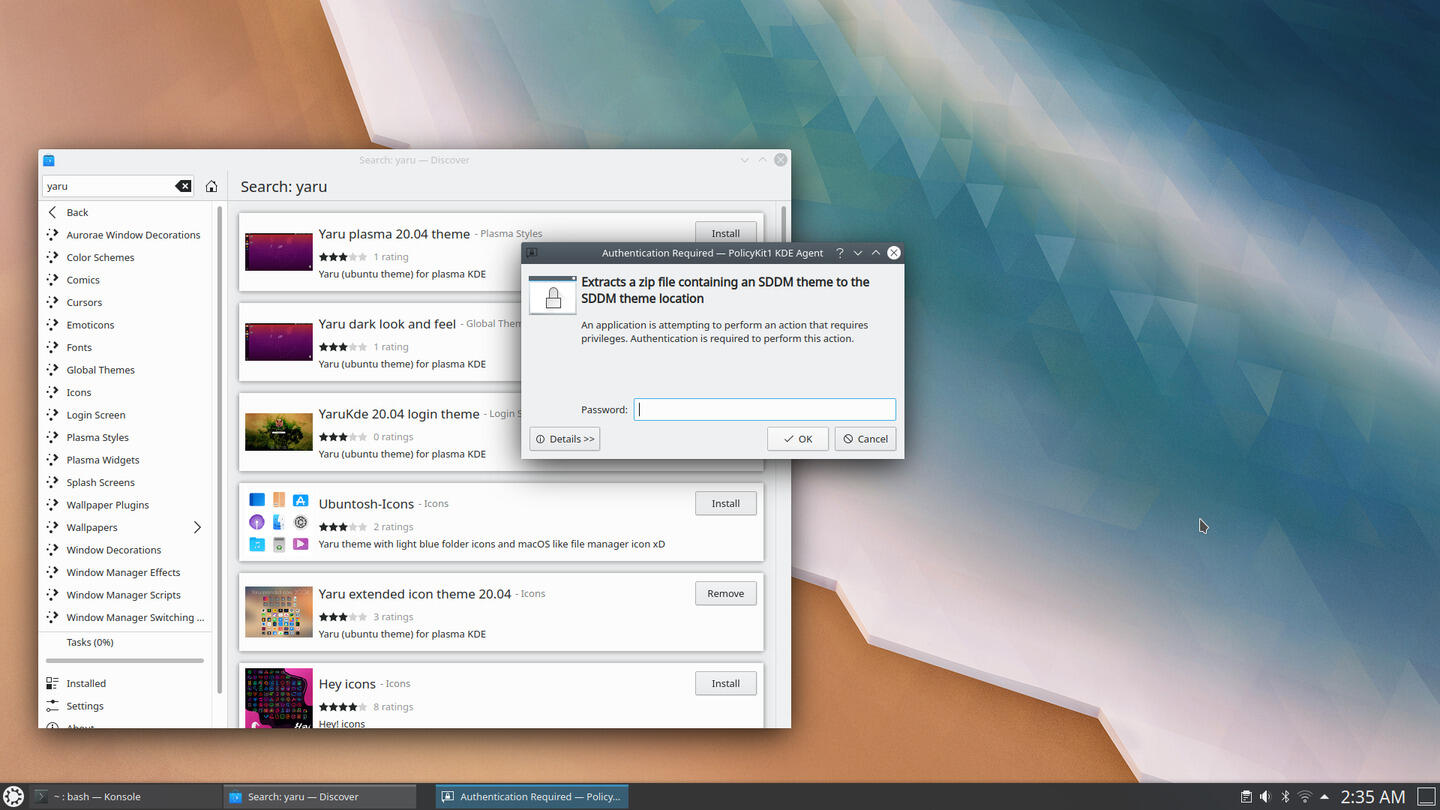Switch to Discover taskbar entry
Viewport: 1440px width, 810px height.
tap(320, 797)
